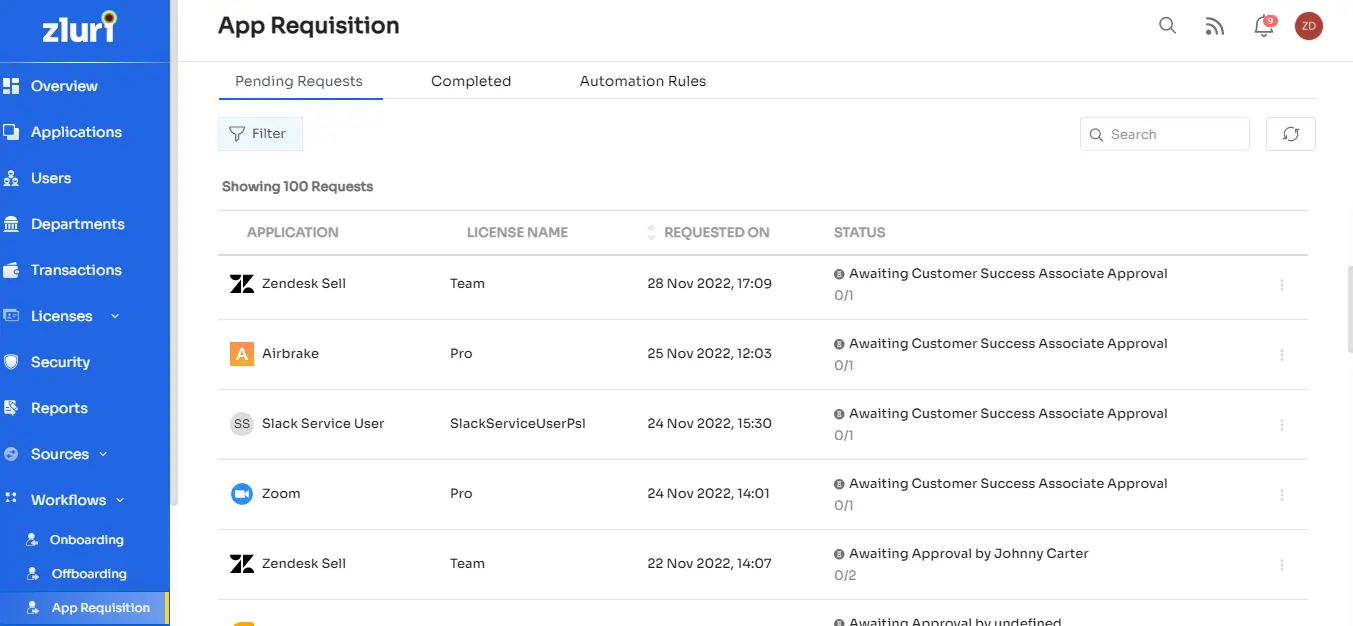Screen dimensions: 1353x626
Task: Click Zendesk logo in 22 Nov row
Action: point(242,564)
